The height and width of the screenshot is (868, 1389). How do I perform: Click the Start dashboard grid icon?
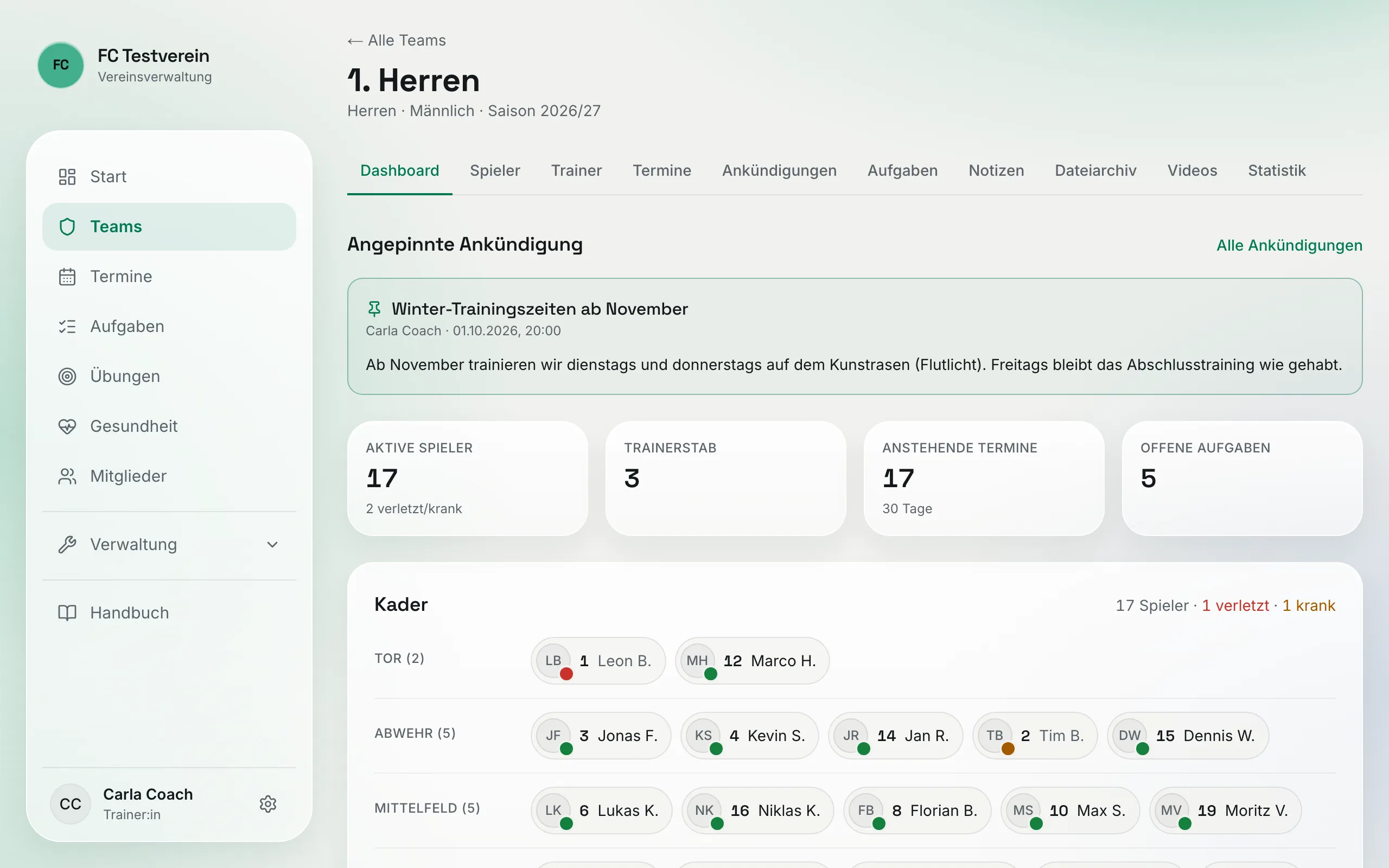(67, 177)
